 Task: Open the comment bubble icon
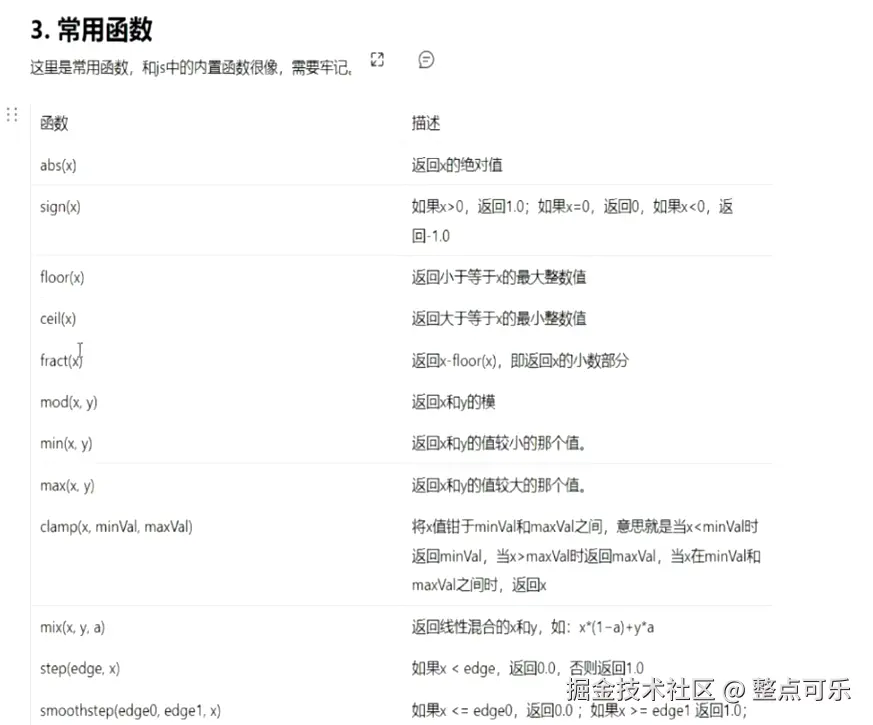[426, 59]
